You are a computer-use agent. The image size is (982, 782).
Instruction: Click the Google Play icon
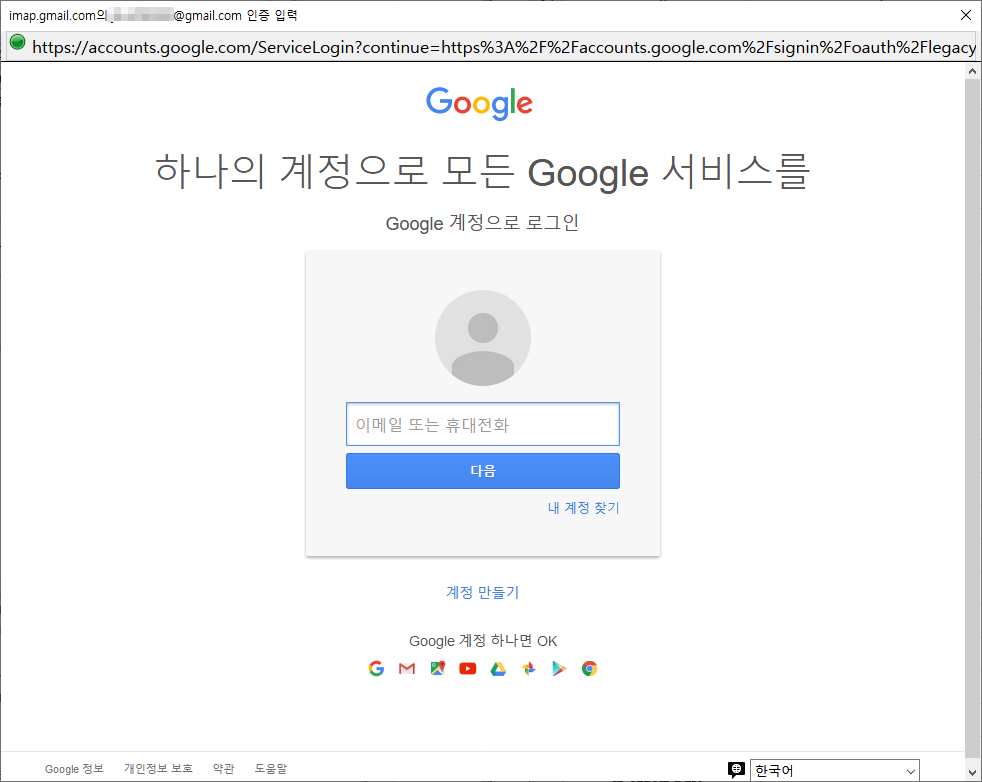(559, 669)
